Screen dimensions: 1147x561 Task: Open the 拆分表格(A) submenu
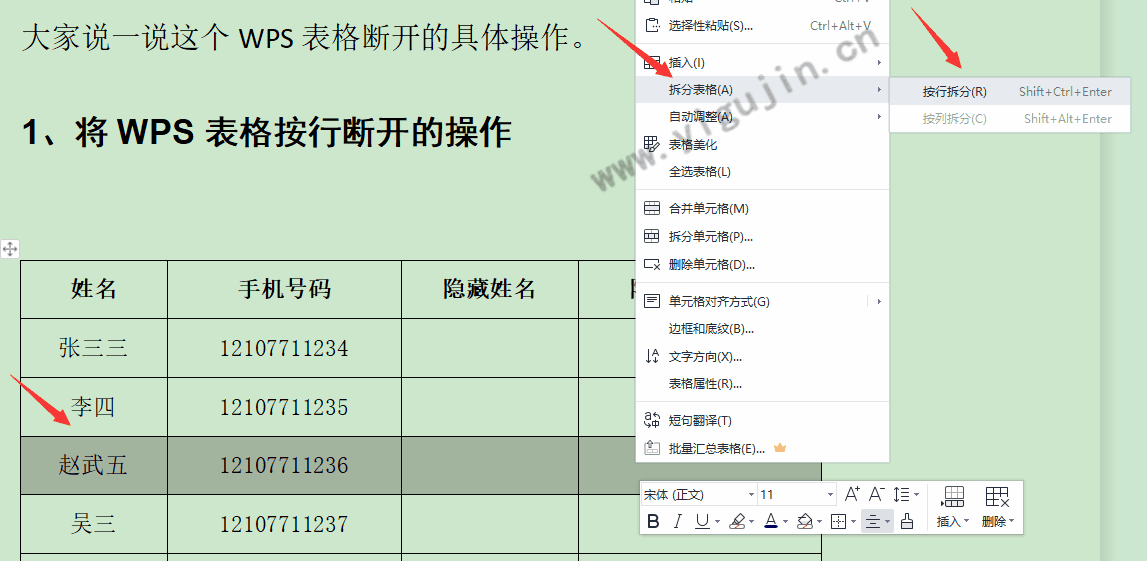click(762, 89)
